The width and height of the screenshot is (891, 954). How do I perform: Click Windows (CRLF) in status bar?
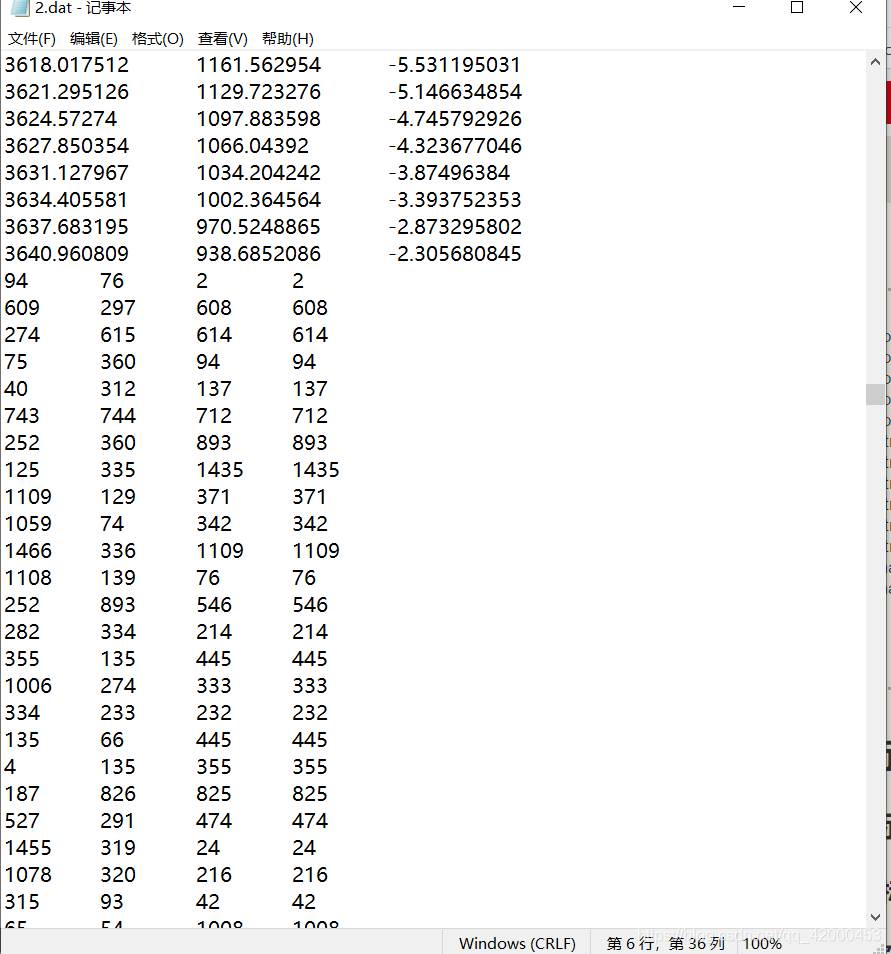517,943
